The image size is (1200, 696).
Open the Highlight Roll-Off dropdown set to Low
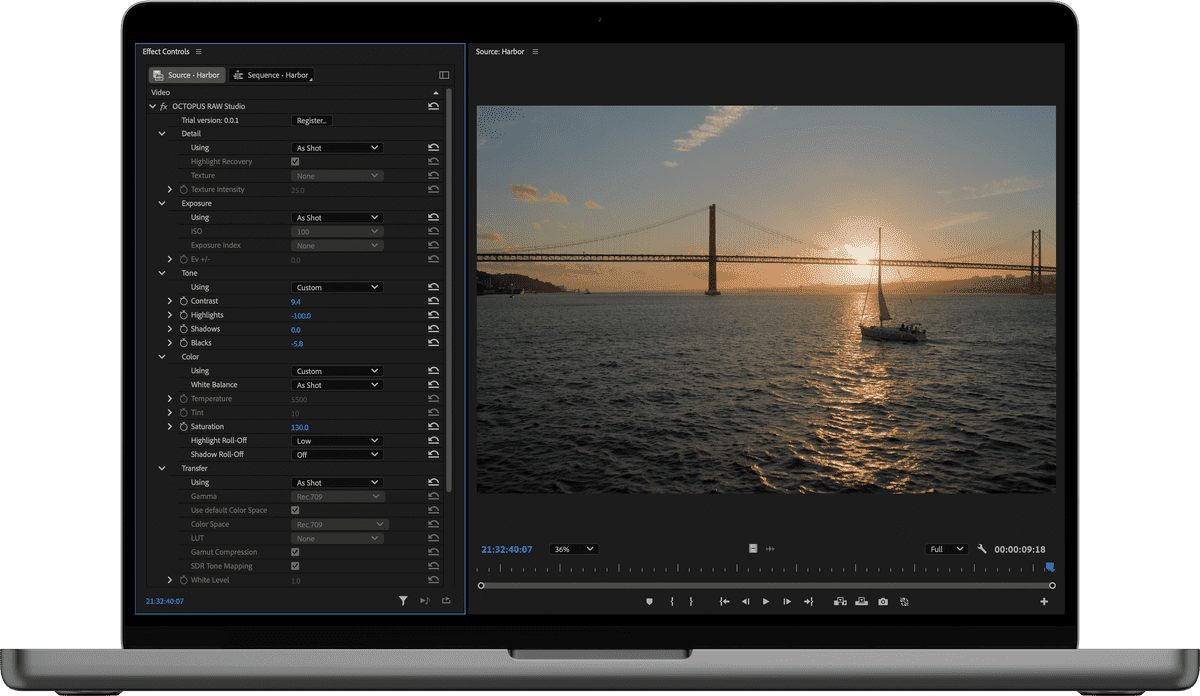337,440
